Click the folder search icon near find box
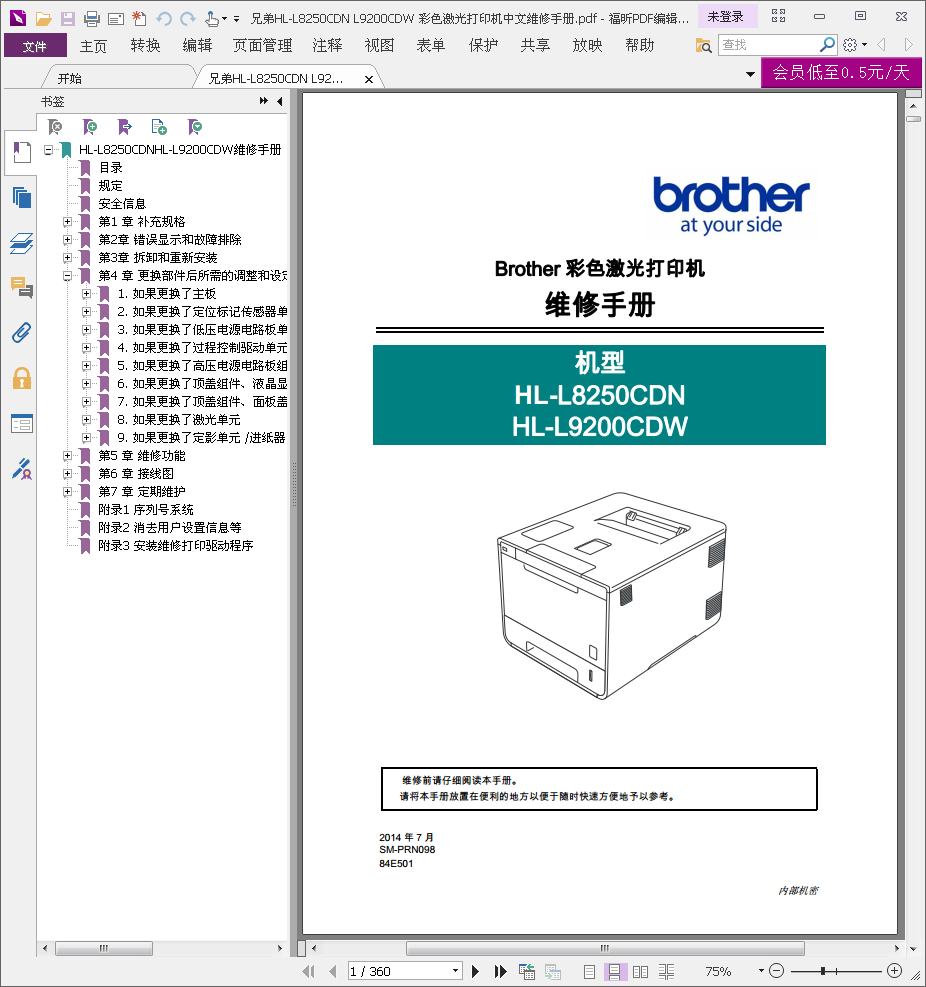The height and width of the screenshot is (987, 926). pyautogui.click(x=703, y=45)
